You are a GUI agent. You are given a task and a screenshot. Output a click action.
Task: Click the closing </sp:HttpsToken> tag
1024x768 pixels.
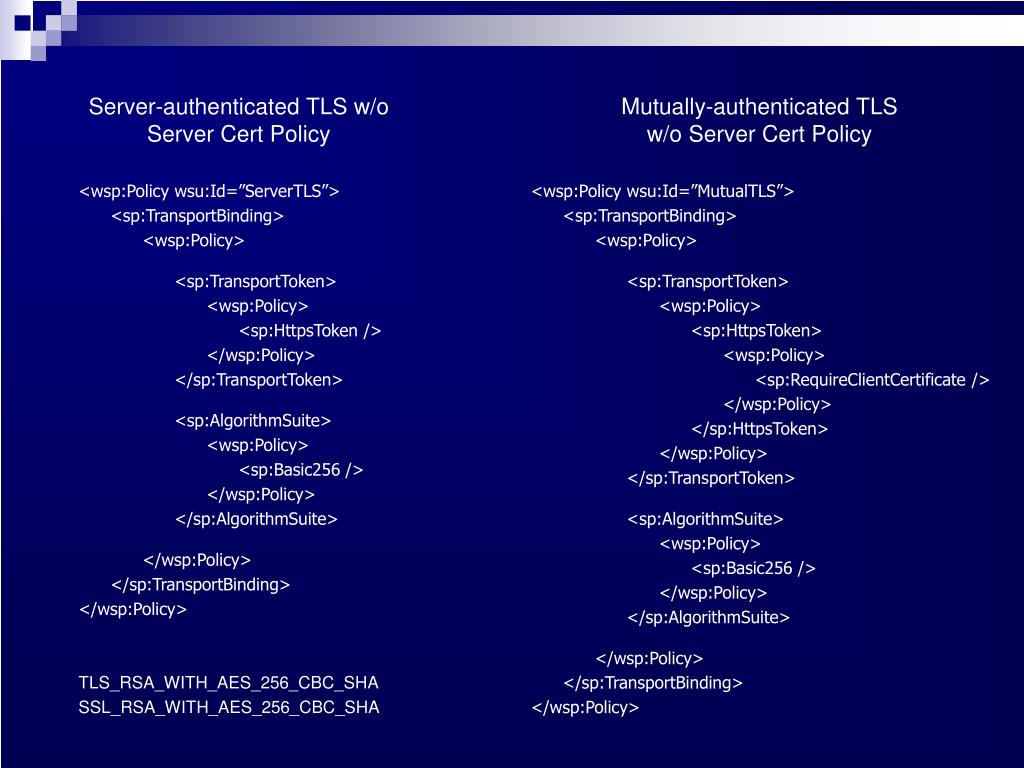click(759, 429)
